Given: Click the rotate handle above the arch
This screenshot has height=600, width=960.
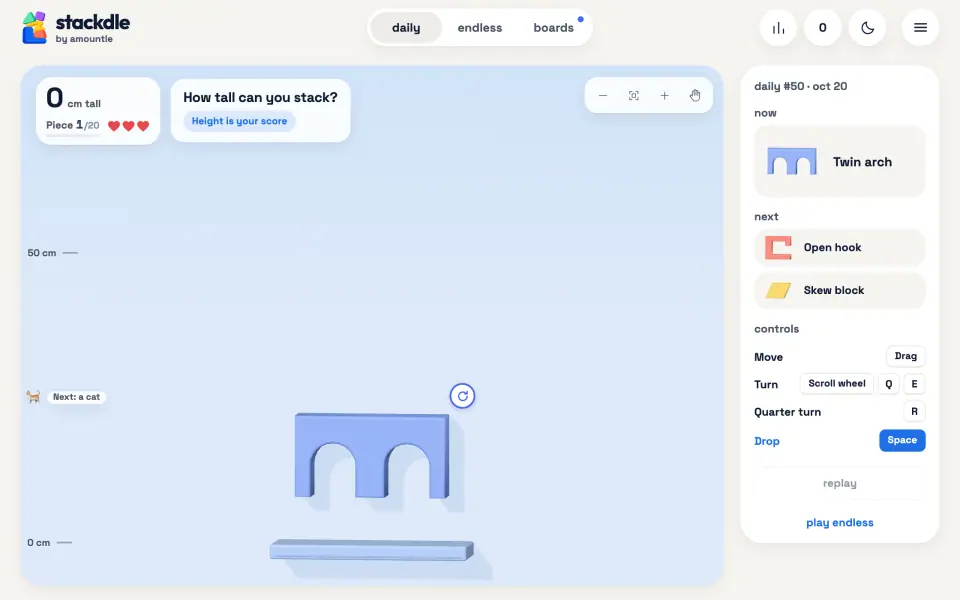Looking at the screenshot, I should (462, 396).
